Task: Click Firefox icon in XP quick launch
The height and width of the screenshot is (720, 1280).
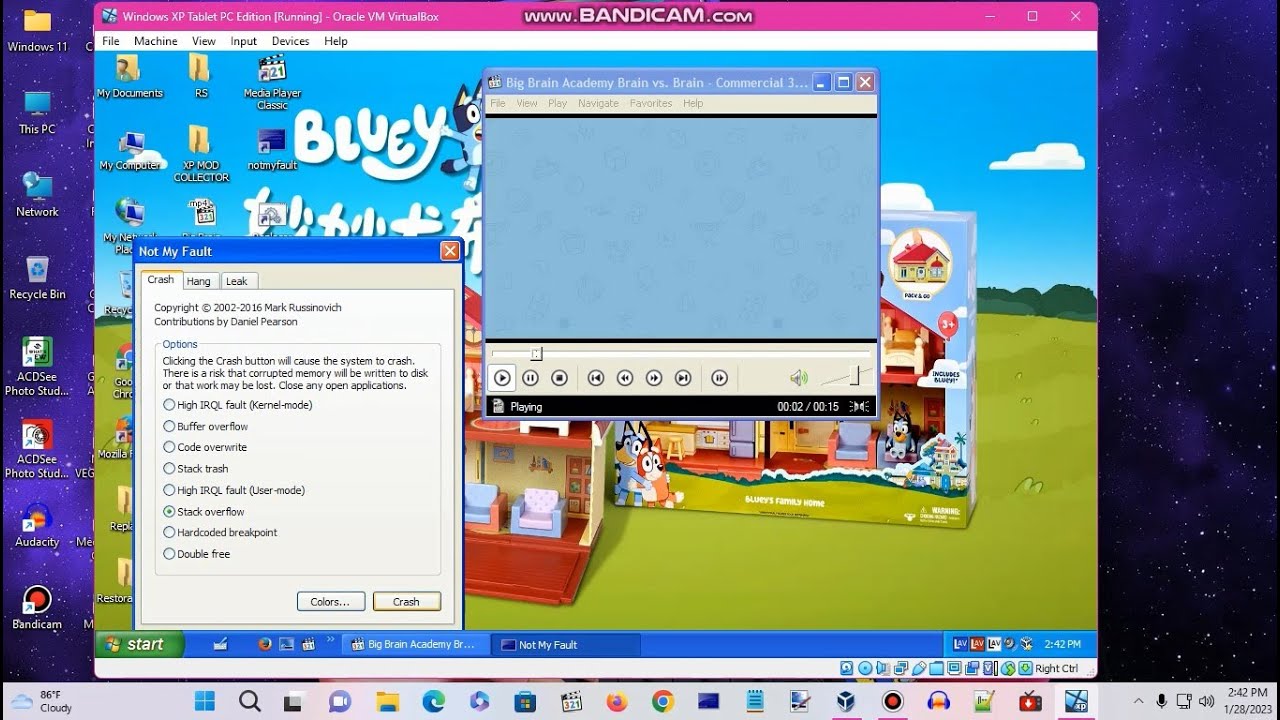Action: [265, 645]
